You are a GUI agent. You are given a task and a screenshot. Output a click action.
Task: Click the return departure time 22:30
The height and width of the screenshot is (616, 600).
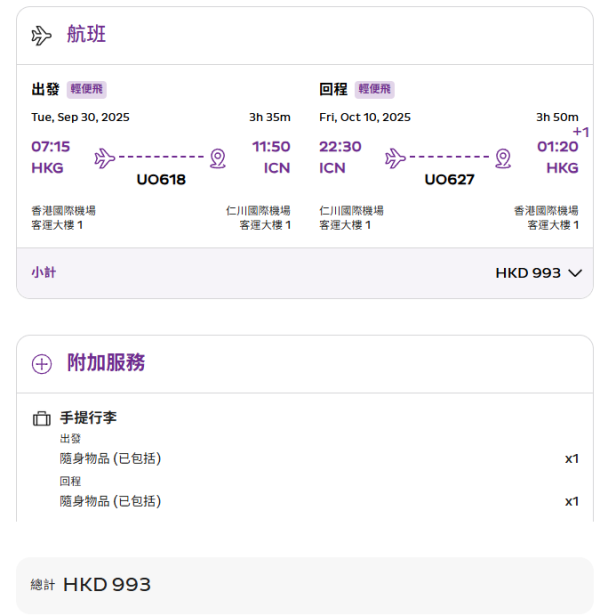pyautogui.click(x=340, y=147)
